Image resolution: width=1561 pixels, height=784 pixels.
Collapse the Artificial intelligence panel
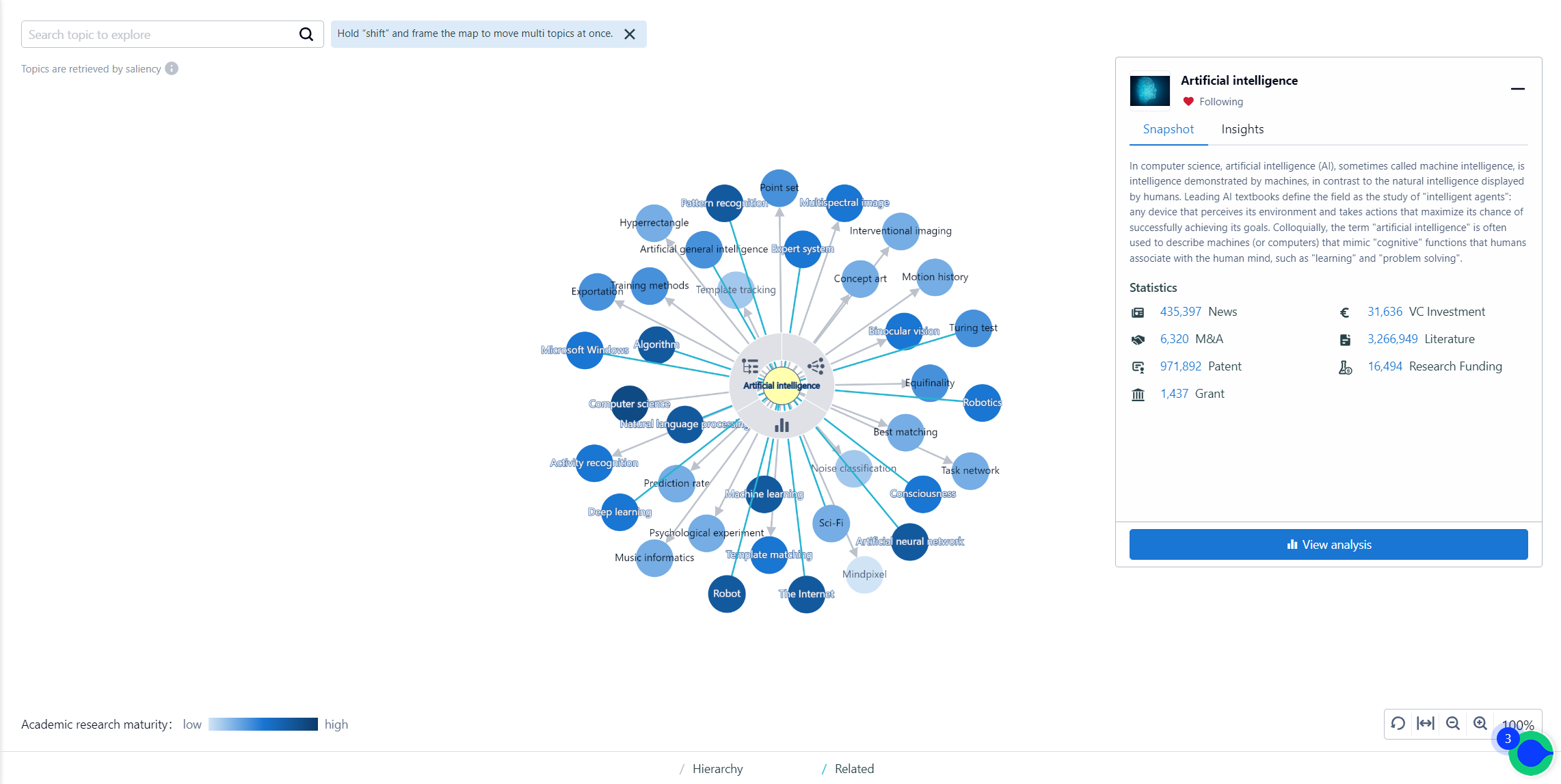1517,89
